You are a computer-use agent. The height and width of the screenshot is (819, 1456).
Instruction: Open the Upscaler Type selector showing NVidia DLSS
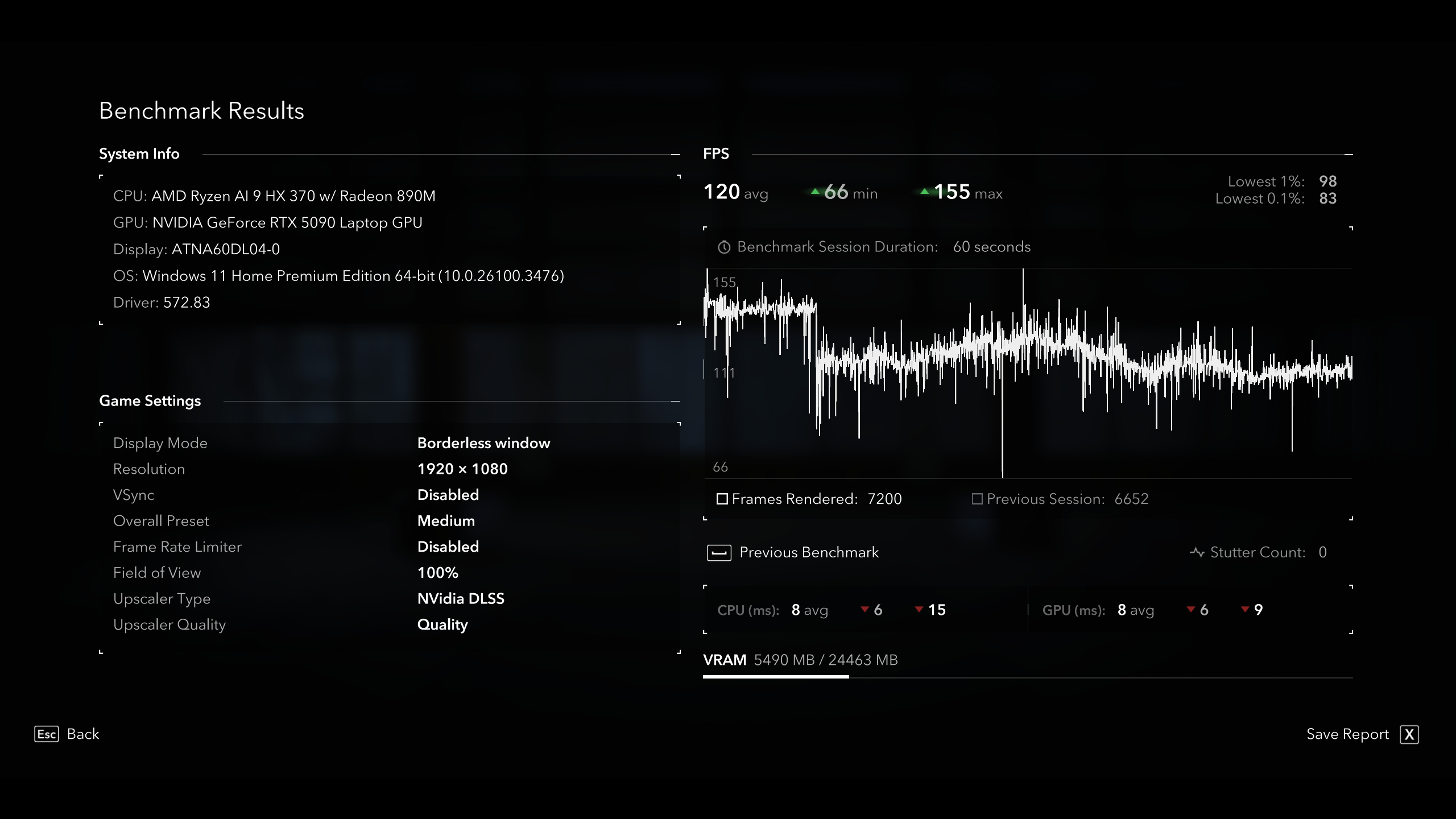pyautogui.click(x=461, y=598)
